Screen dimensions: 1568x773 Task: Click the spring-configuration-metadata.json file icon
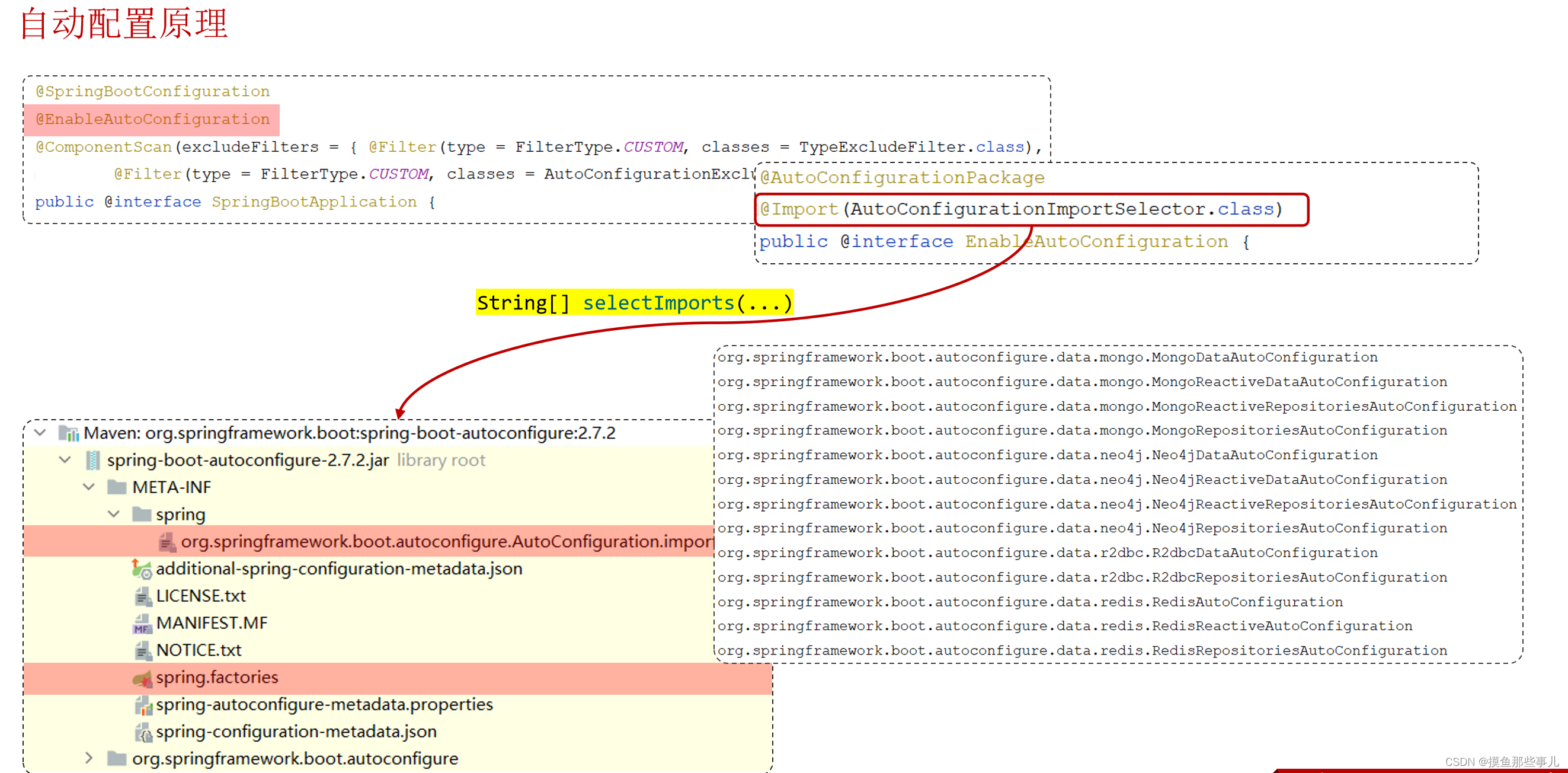[143, 732]
